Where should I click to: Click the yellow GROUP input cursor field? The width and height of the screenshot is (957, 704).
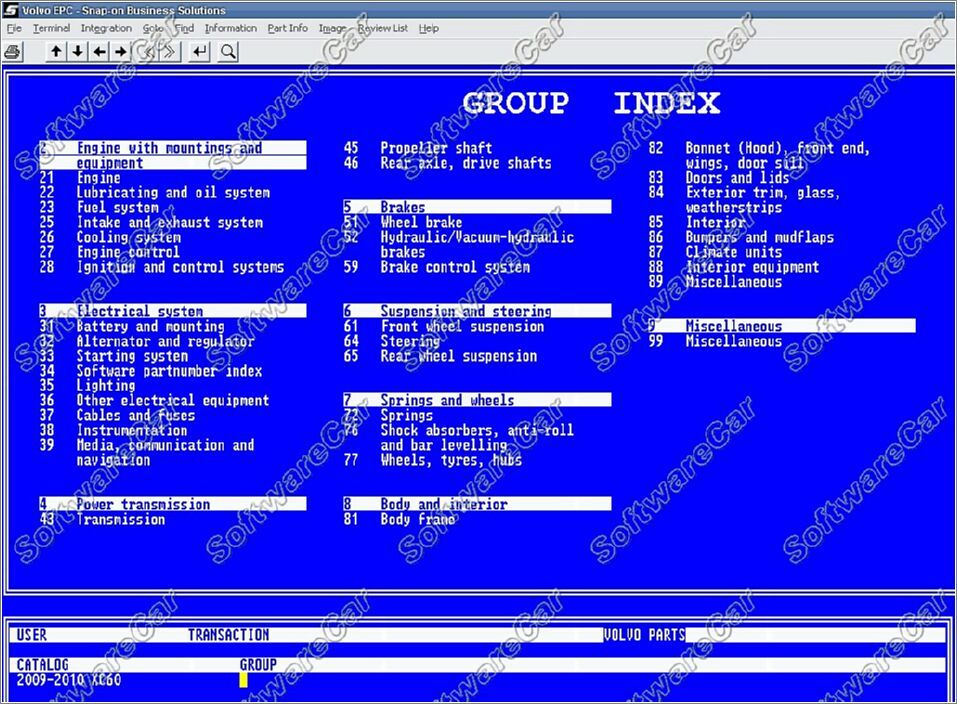[x=243, y=680]
